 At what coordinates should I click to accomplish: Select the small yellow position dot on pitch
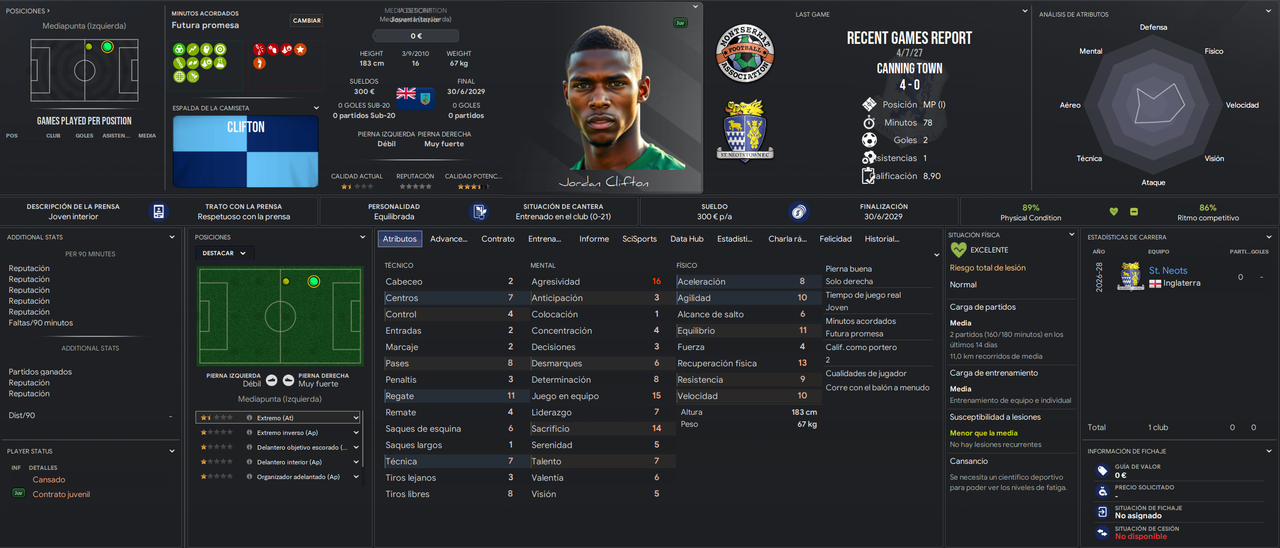[286, 282]
